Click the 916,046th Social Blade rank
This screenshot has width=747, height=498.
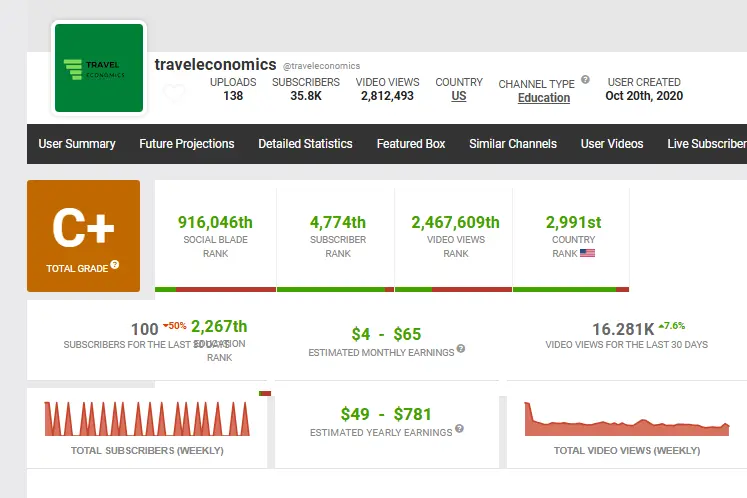click(215, 223)
